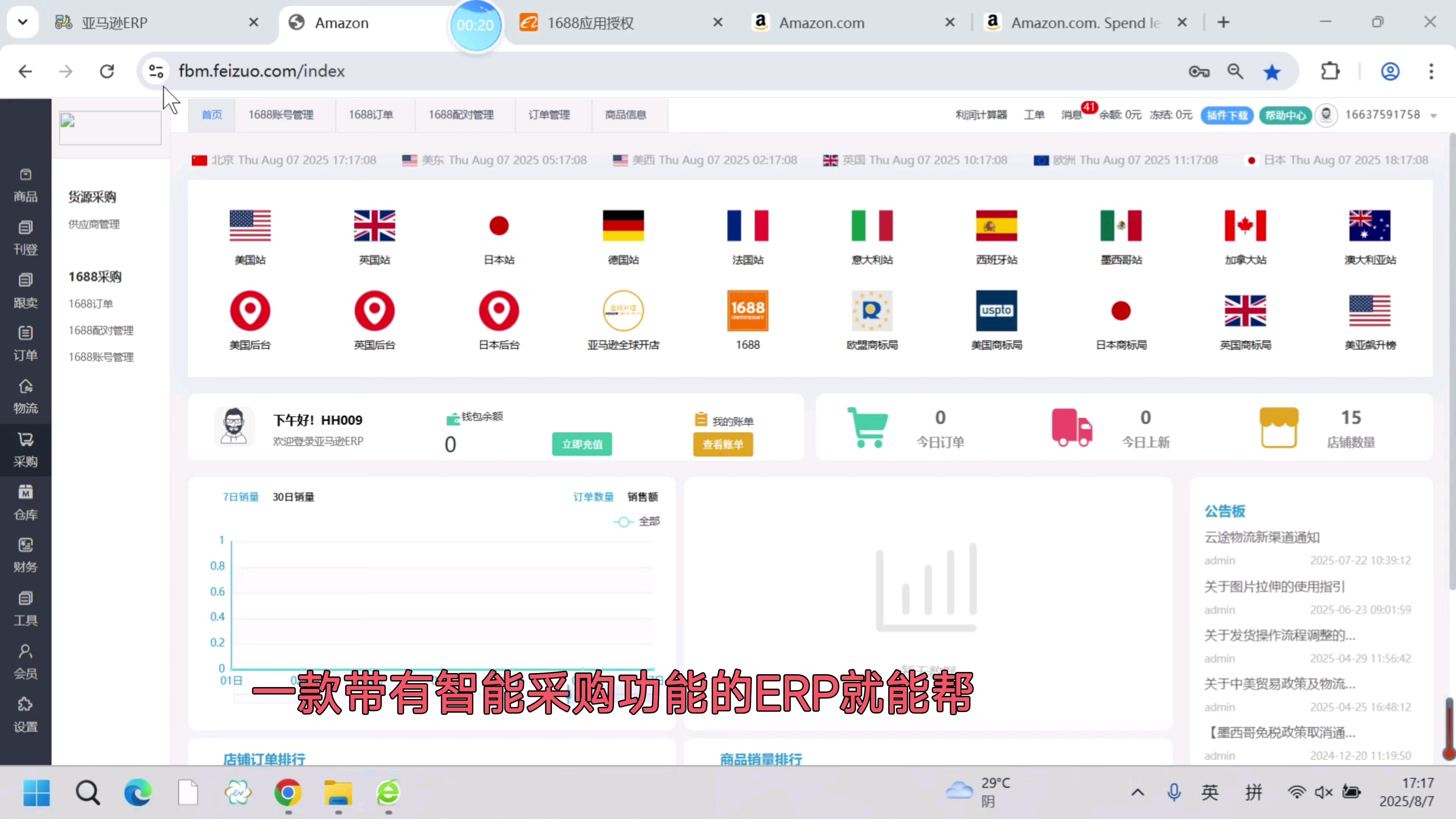Switch to the 订单管理 page tab
The width and height of the screenshot is (1456, 819).
pos(549,115)
